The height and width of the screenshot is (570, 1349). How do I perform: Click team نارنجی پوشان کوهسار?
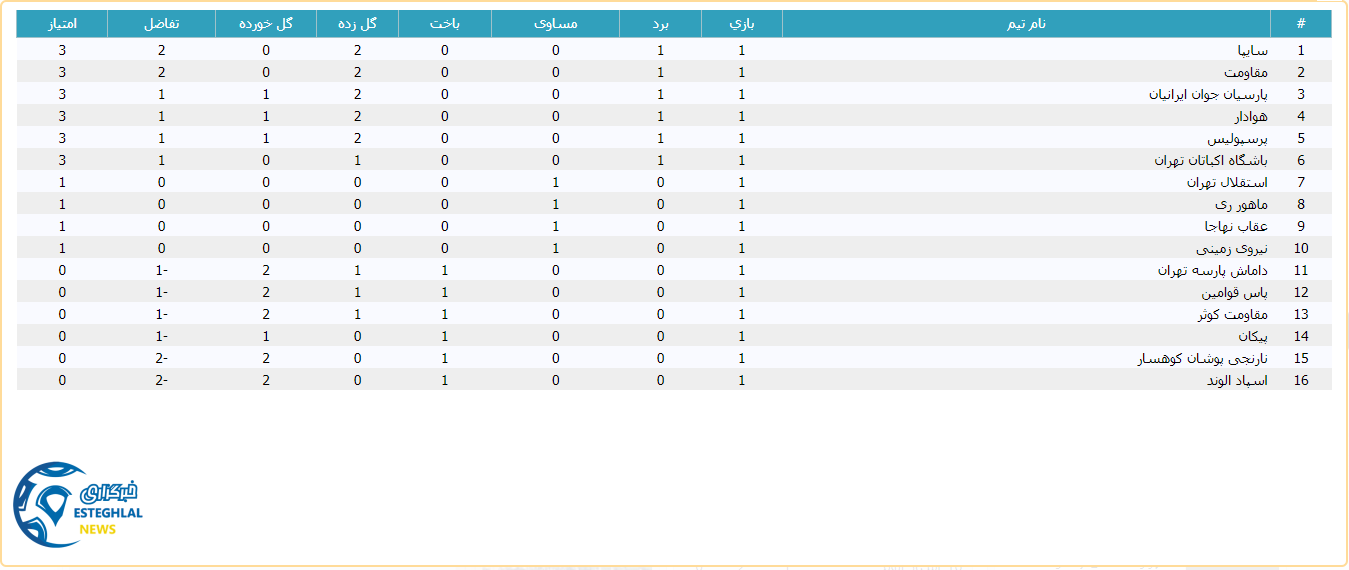[x=1202, y=358]
